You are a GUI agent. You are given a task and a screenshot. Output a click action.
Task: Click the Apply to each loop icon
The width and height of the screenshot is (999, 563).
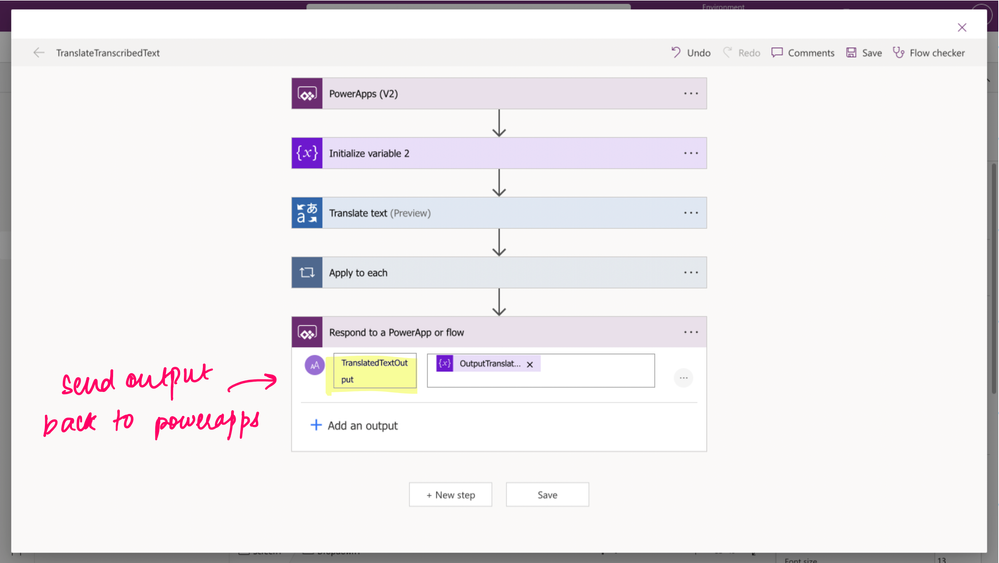pyautogui.click(x=307, y=273)
